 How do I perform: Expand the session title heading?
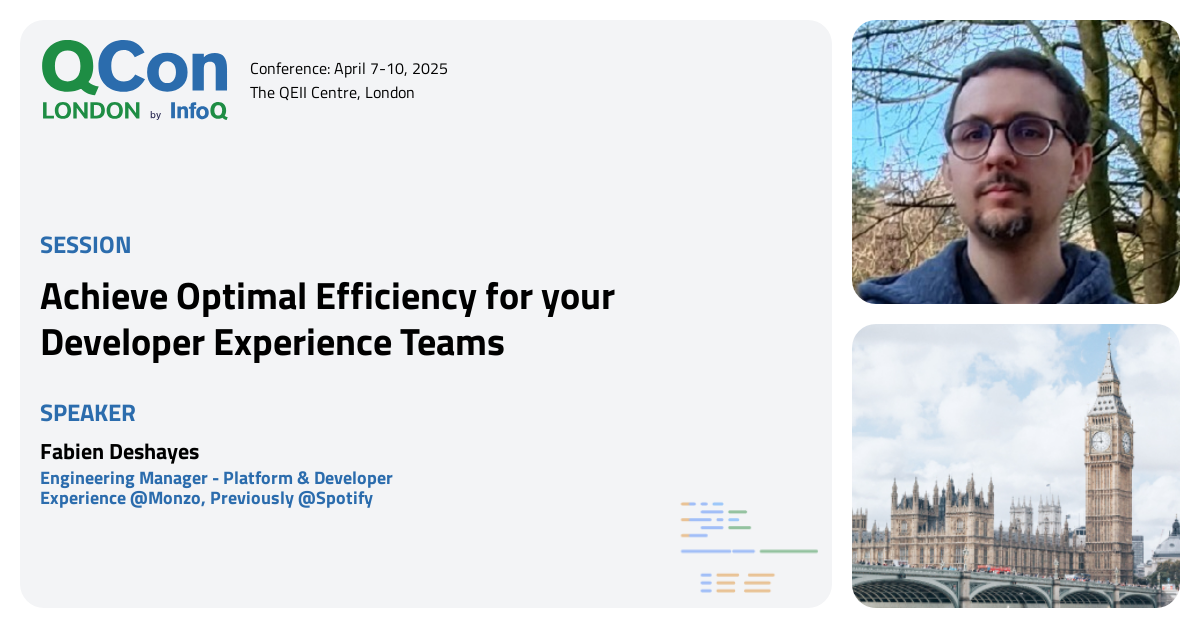(327, 319)
